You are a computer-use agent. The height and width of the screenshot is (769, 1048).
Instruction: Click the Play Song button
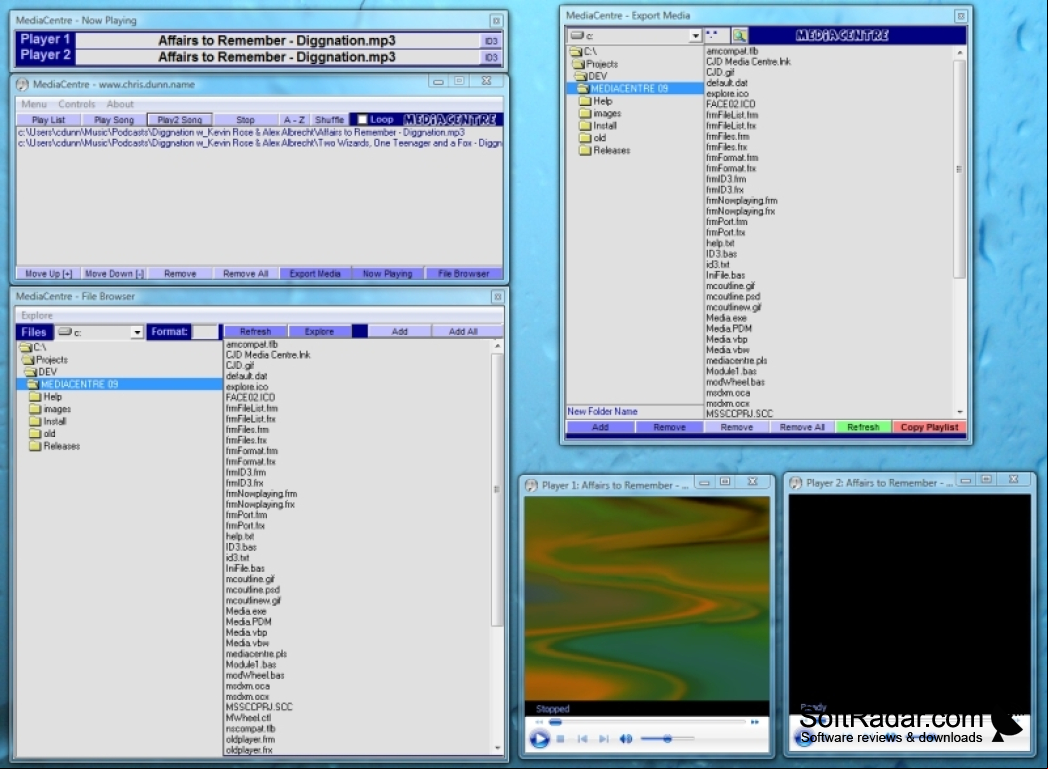pyautogui.click(x=114, y=120)
